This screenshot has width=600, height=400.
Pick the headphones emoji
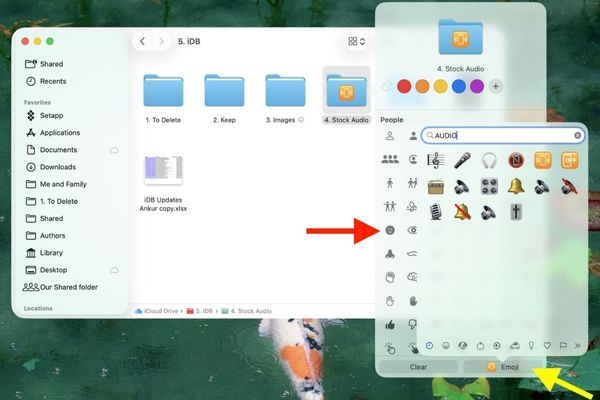click(x=489, y=160)
